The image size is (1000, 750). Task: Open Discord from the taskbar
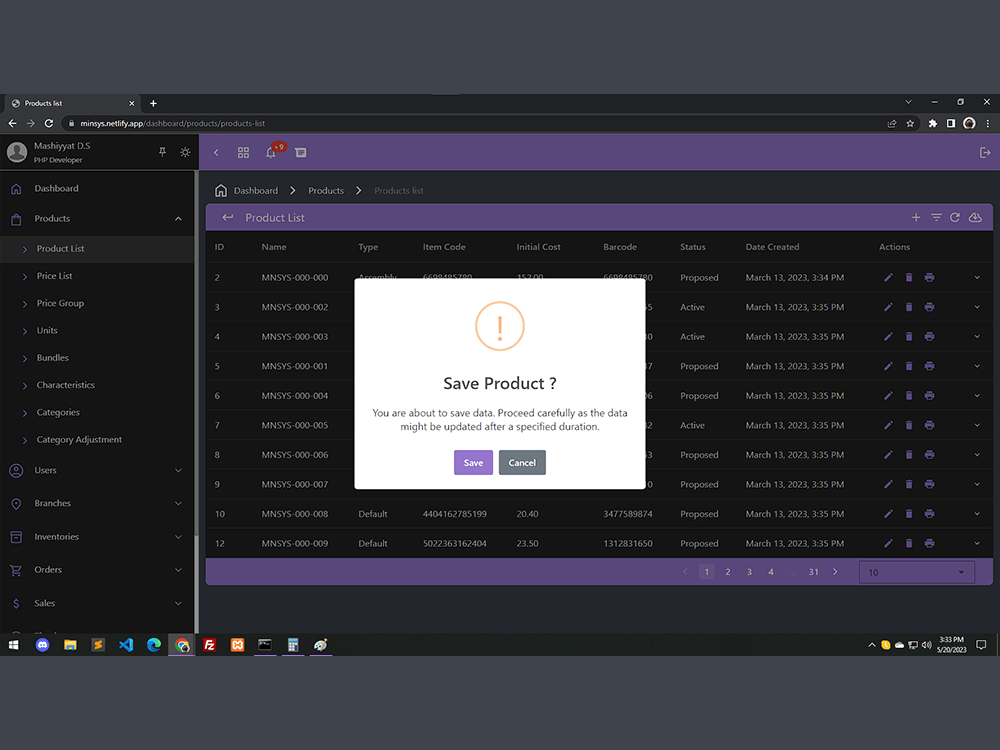43,645
